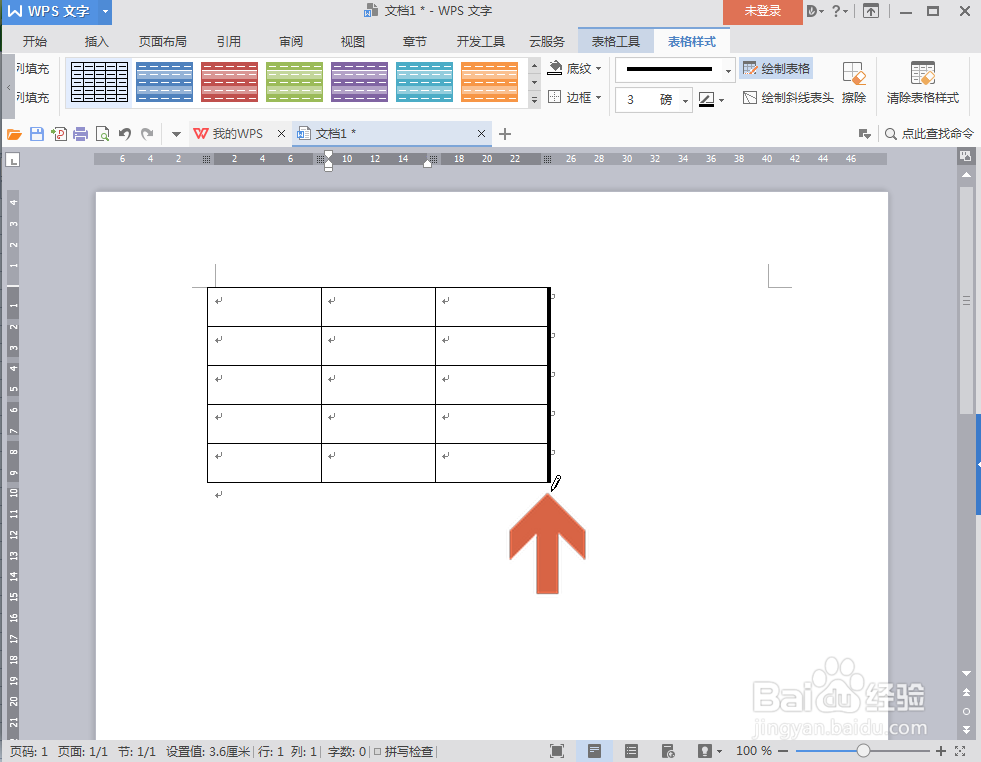Apply the red table style
This screenshot has width=981, height=762.
click(x=229, y=81)
